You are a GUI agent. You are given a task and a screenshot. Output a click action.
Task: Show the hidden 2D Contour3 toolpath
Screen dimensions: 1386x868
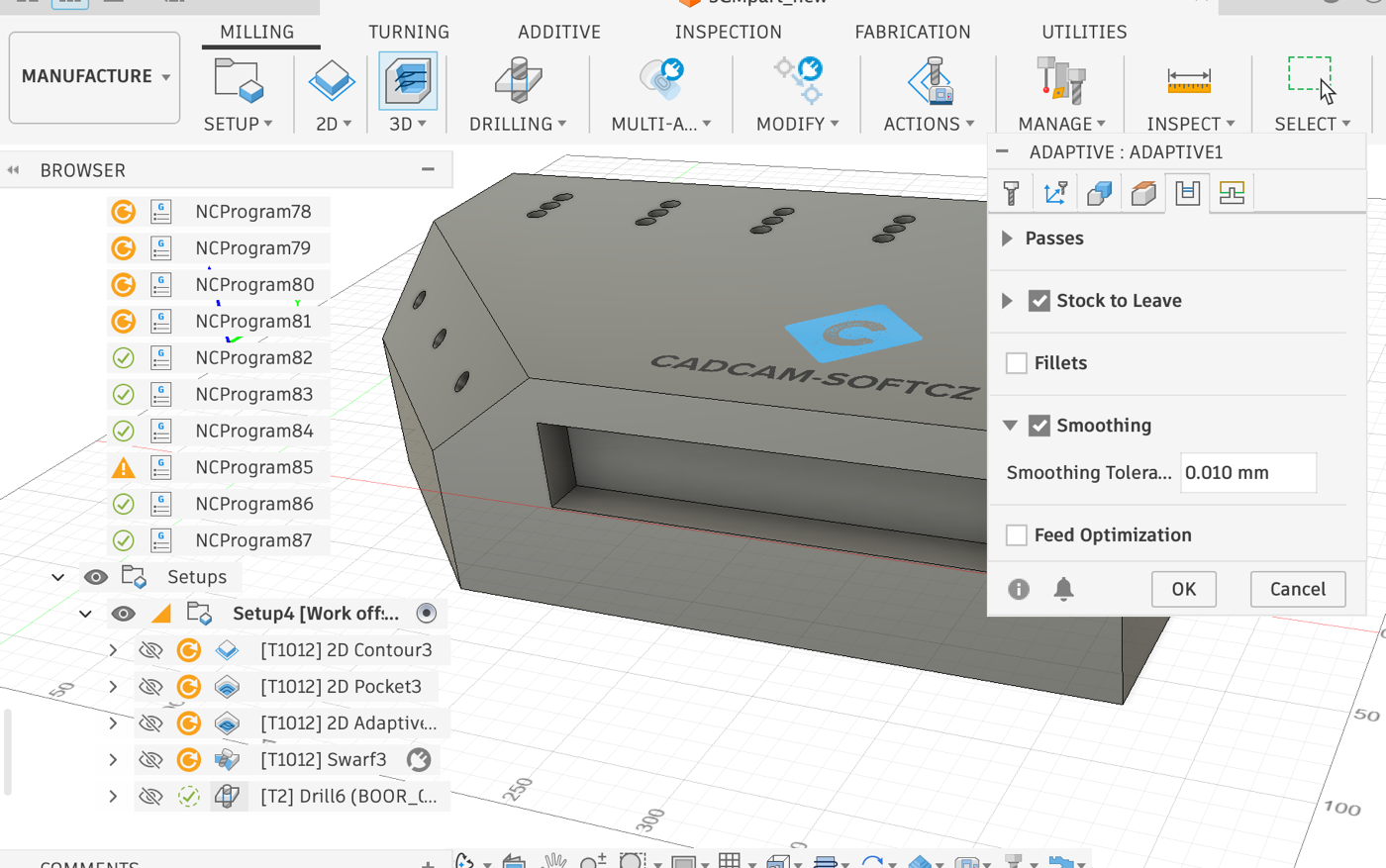150,650
